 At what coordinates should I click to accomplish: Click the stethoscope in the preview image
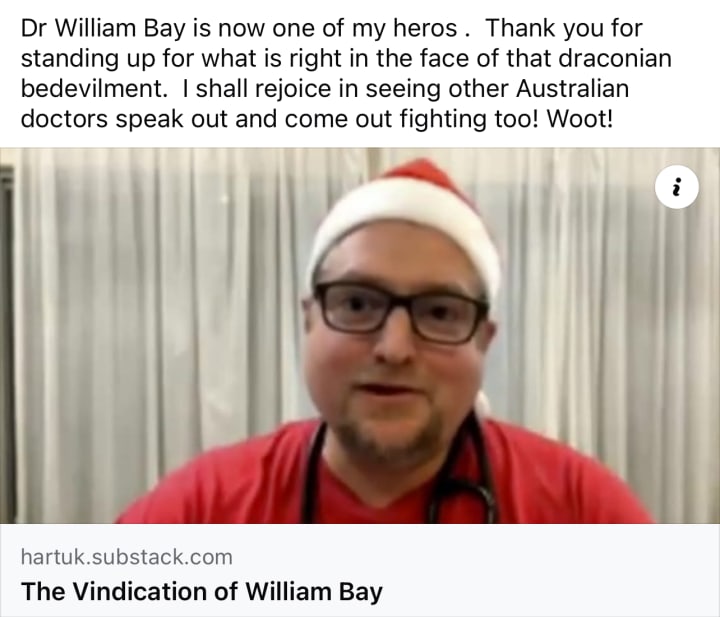464,477
